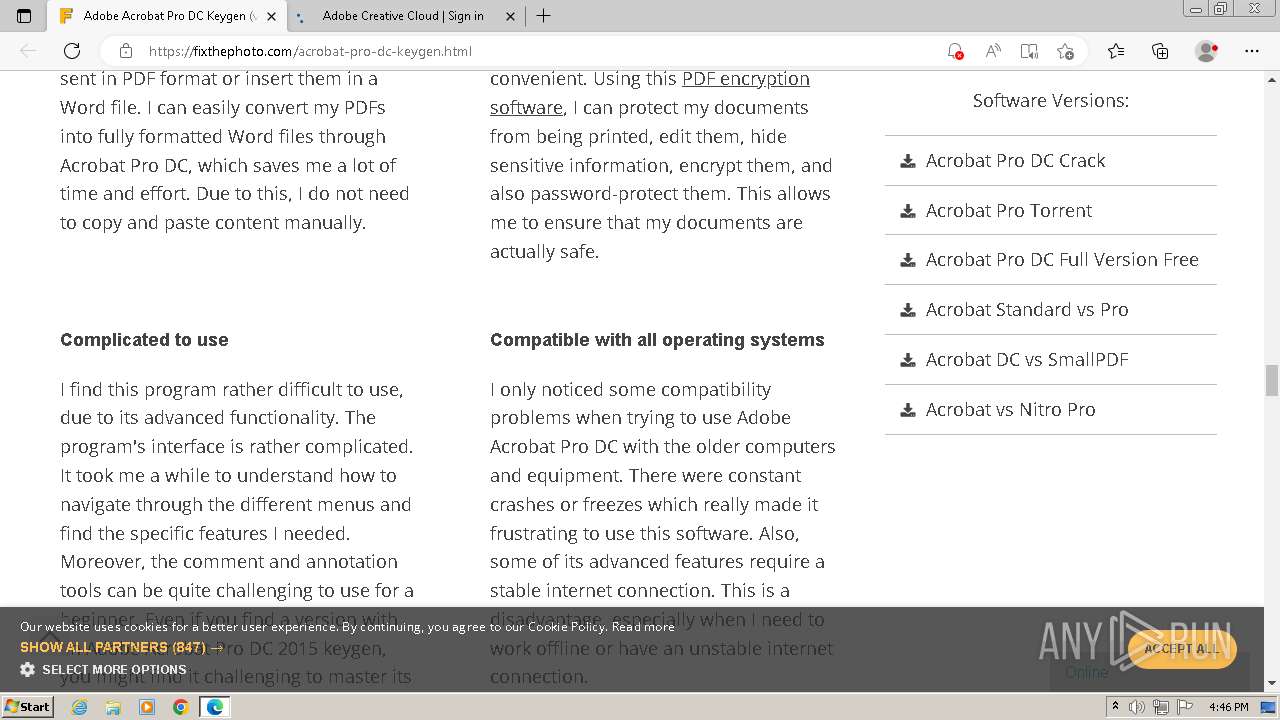
Task: Expand SHOW ALL PARTNERS (847) link
Action: 121,647
